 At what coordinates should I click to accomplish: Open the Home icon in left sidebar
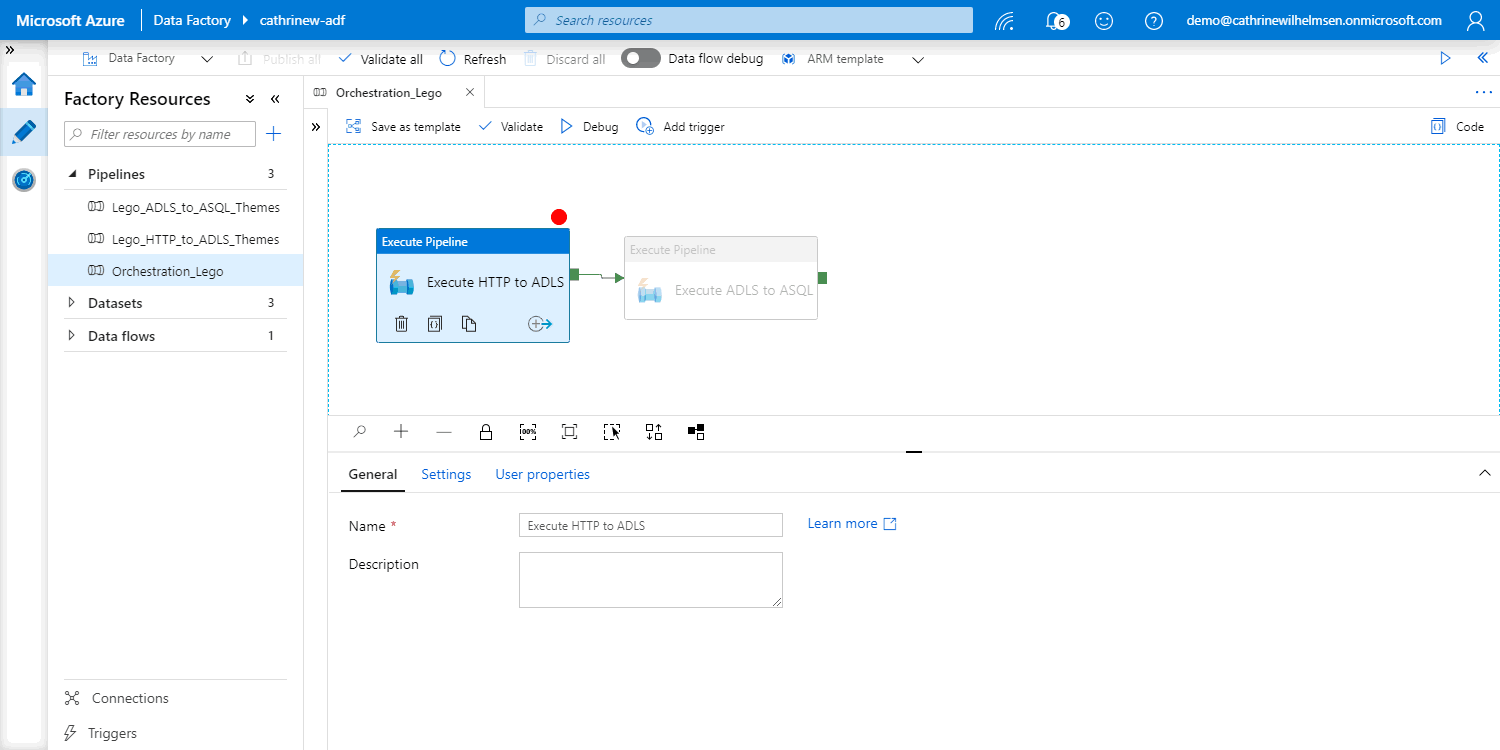24,85
